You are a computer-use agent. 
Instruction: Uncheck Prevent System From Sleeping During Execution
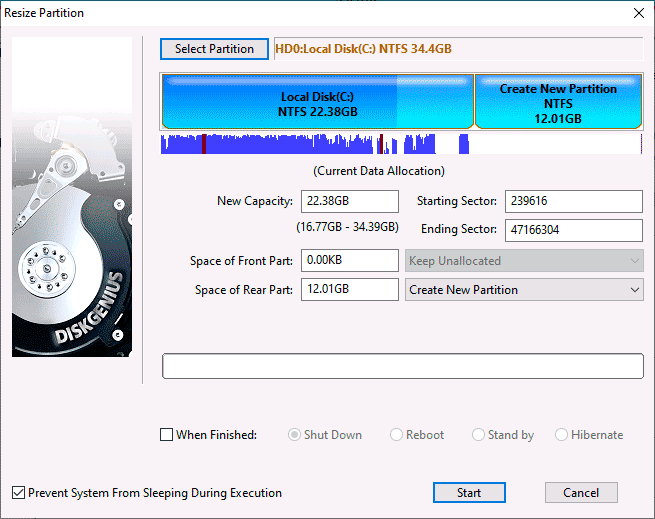tap(18, 493)
